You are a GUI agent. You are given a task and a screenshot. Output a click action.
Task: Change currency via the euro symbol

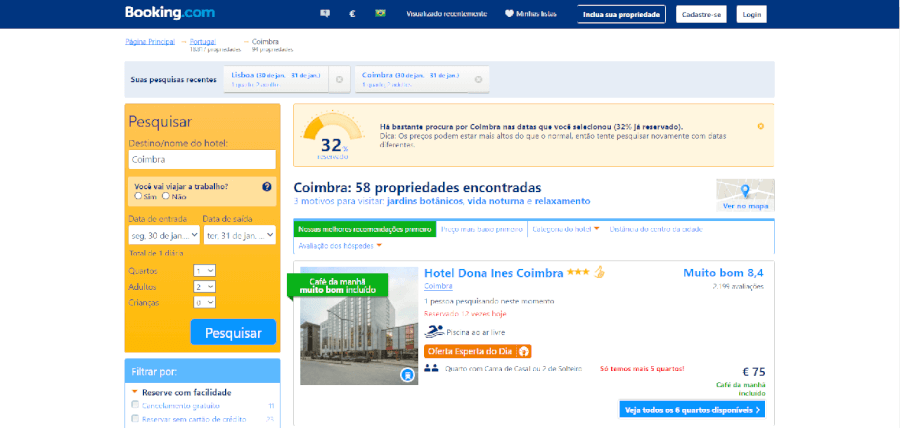click(352, 14)
